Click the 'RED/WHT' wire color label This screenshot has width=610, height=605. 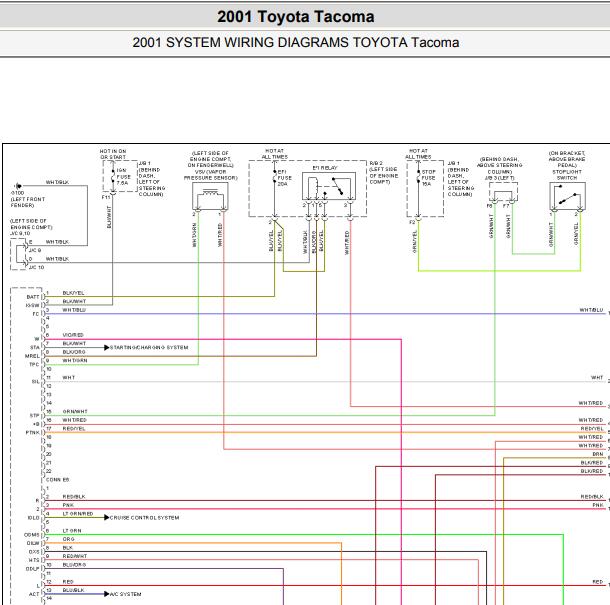[x=75, y=556]
